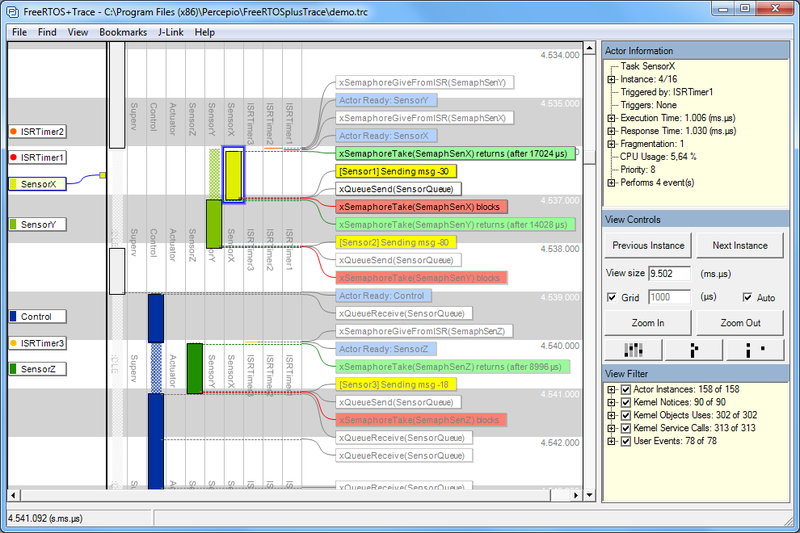The image size is (800, 533).
Task: Go to Next Instance
Action: coord(741,245)
